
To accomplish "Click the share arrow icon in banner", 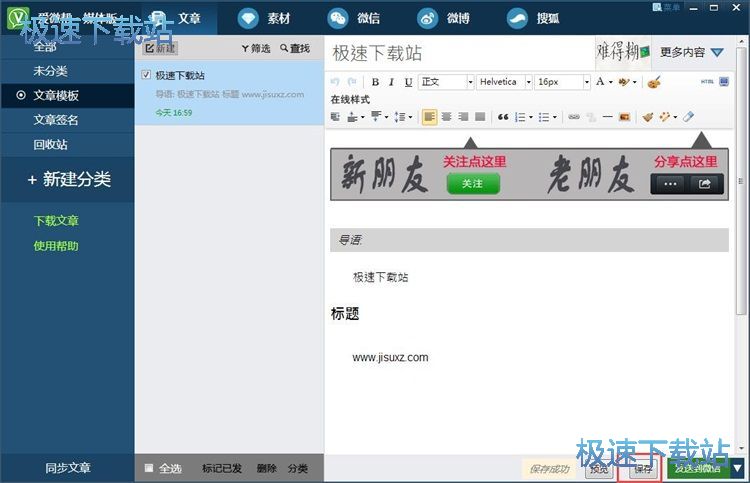I will 705,184.
